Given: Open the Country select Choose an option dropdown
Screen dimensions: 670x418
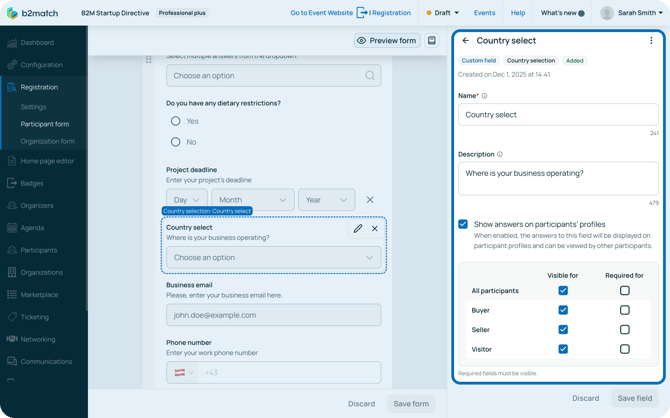Looking at the screenshot, I should tap(273, 258).
